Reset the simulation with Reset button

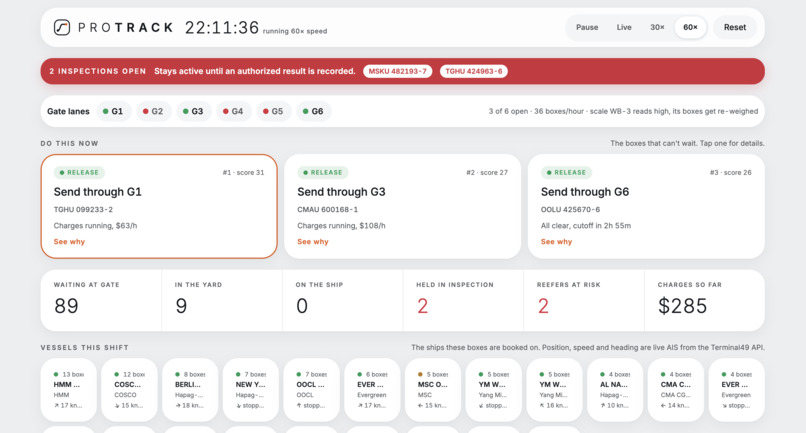point(735,27)
